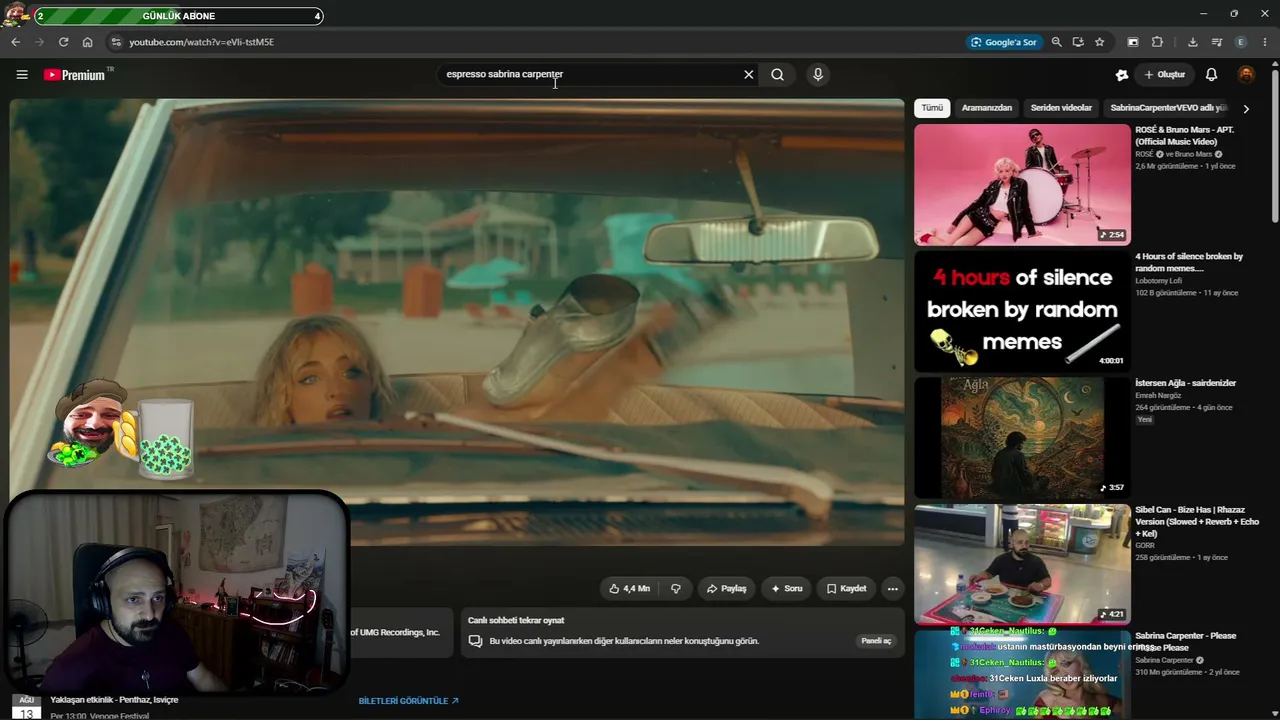
Task: Open YouTube notifications bell
Action: coord(1211,75)
